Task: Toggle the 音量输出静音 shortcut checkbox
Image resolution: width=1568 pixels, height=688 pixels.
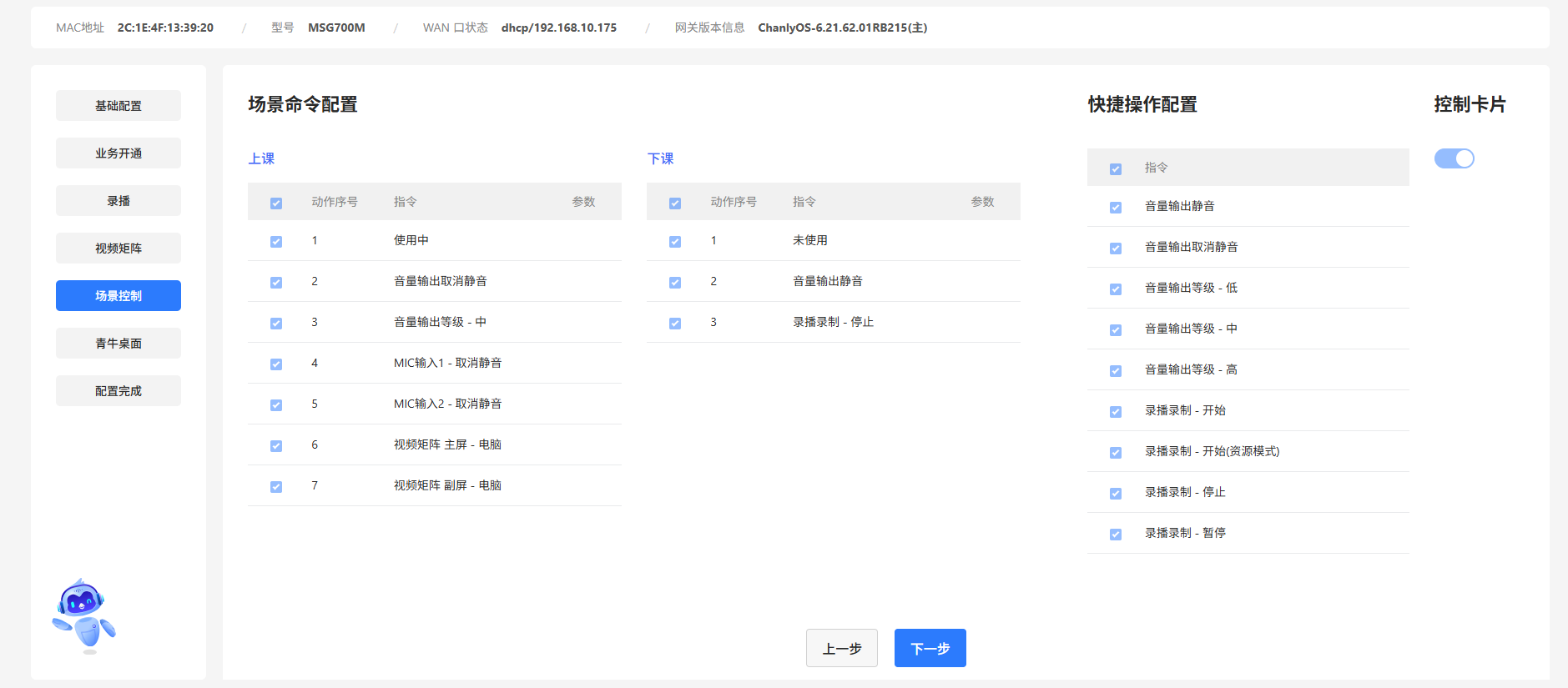Action: [x=1116, y=208]
